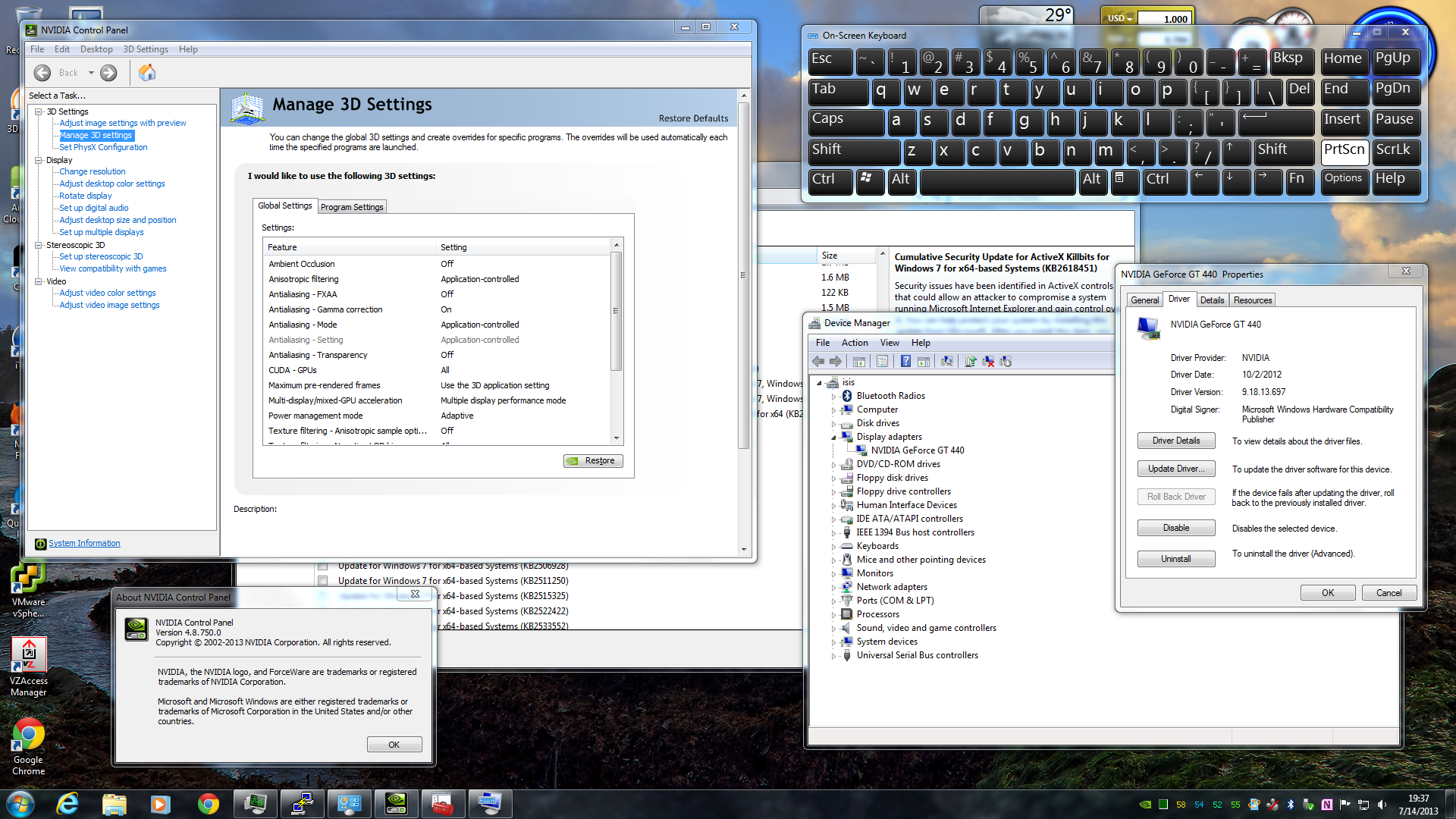
Task: Open Internet Explorer from the taskbar
Action: [x=67, y=804]
